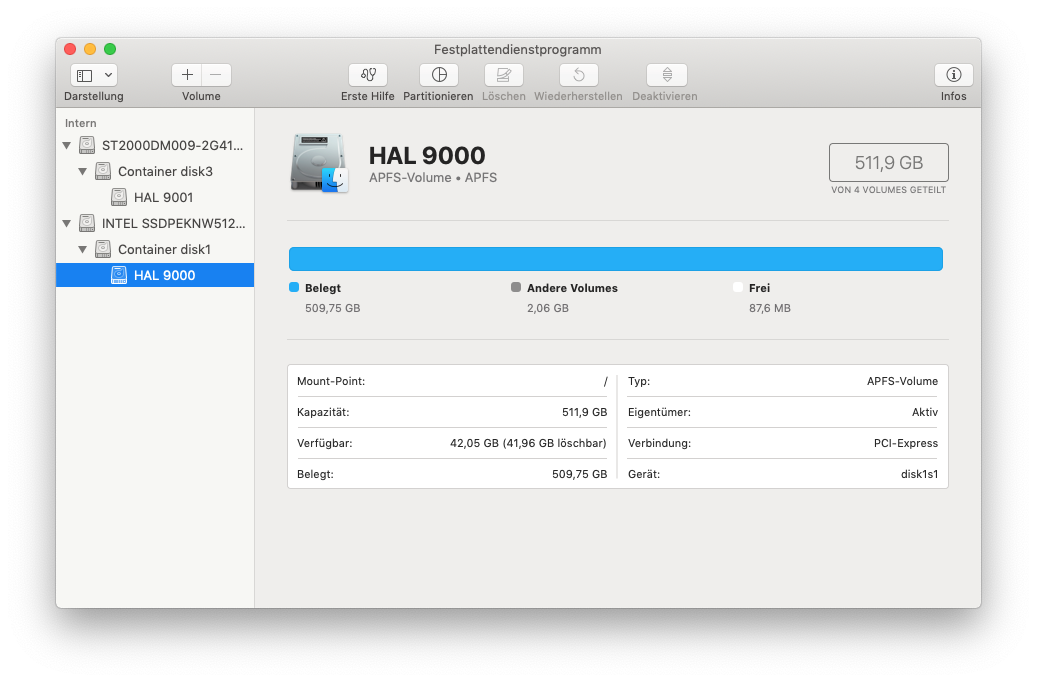1037x682 pixels.
Task: Open the Partitionieren pie tool
Action: tap(438, 75)
